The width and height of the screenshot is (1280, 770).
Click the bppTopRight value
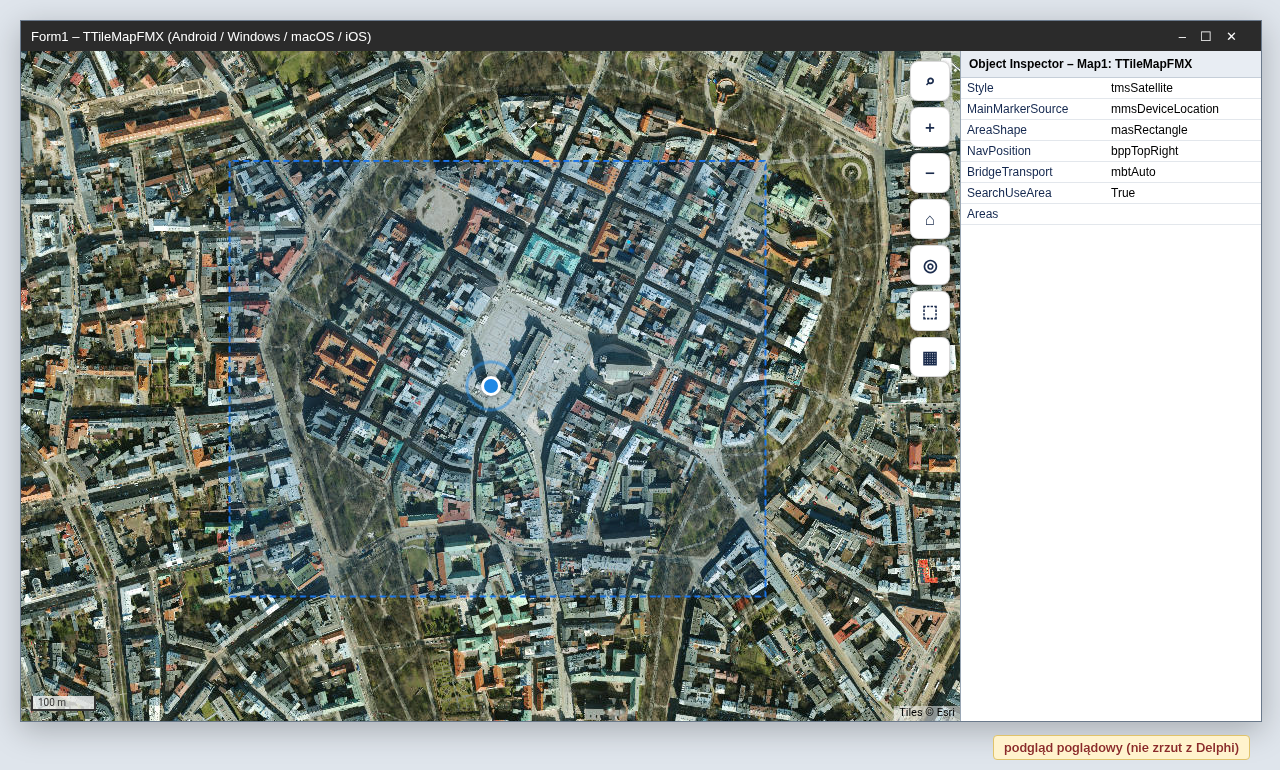click(x=1145, y=151)
